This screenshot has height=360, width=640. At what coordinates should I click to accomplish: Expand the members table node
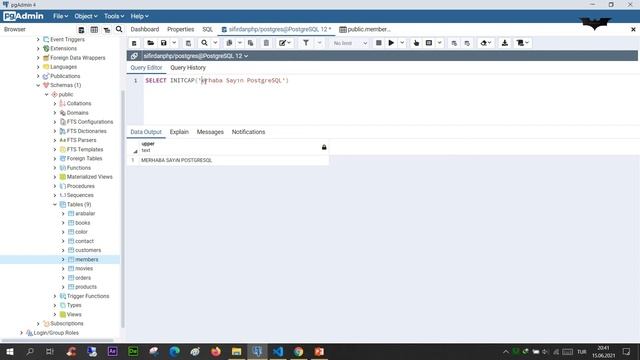point(63,260)
